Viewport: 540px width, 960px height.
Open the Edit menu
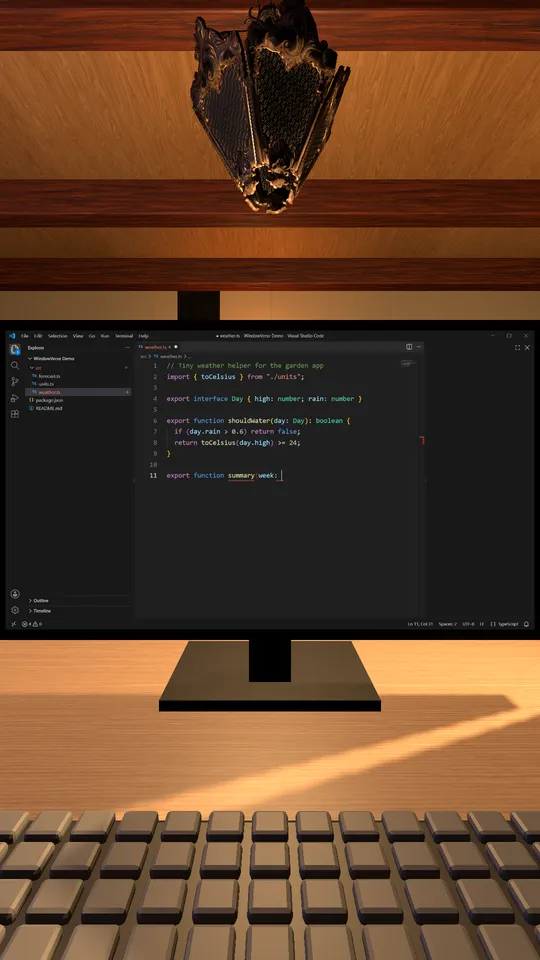(38, 336)
